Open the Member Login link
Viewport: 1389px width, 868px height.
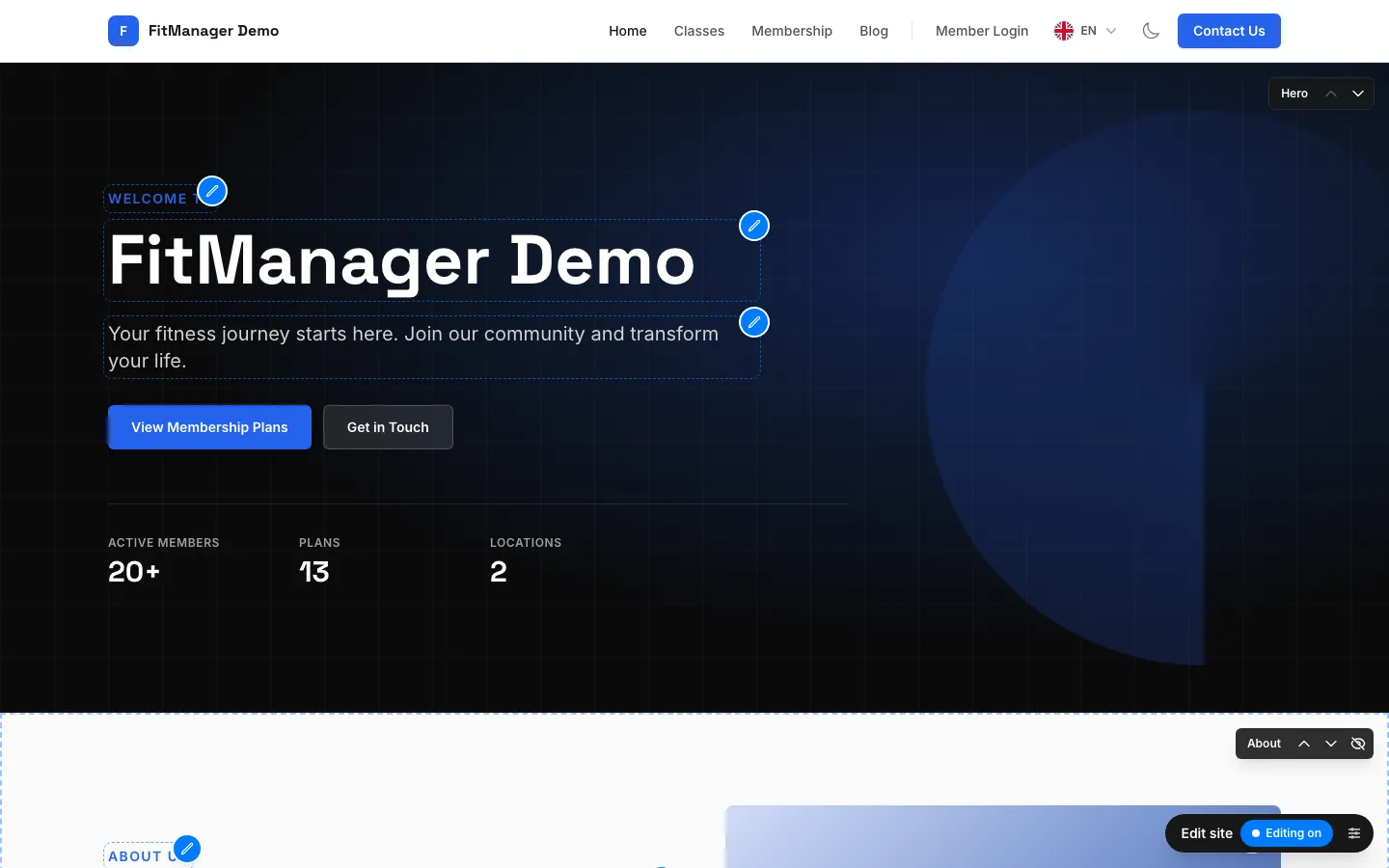coord(982,31)
